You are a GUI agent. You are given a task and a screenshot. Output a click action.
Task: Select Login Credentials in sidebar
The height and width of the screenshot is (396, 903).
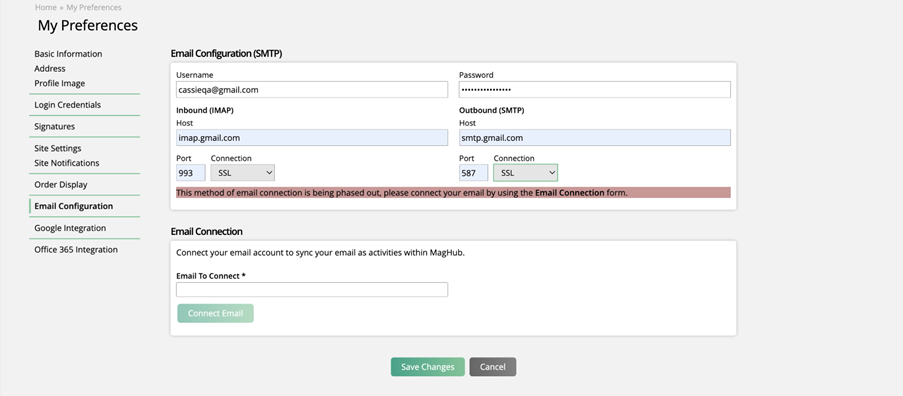coord(67,105)
